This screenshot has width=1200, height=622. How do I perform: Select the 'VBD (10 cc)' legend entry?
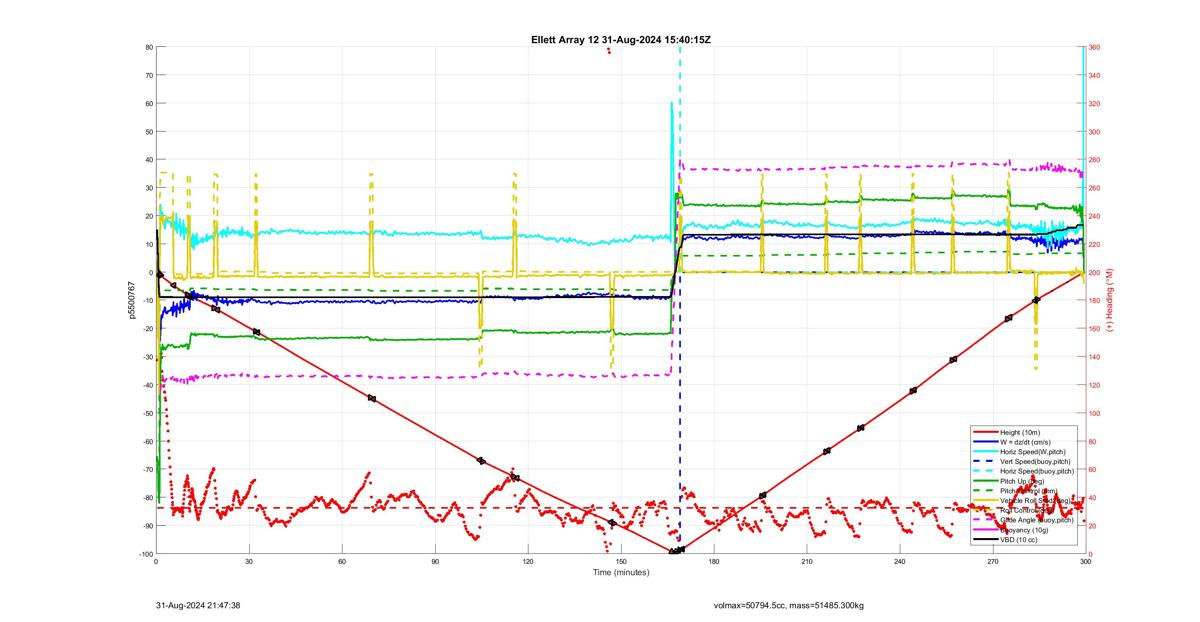1018,540
